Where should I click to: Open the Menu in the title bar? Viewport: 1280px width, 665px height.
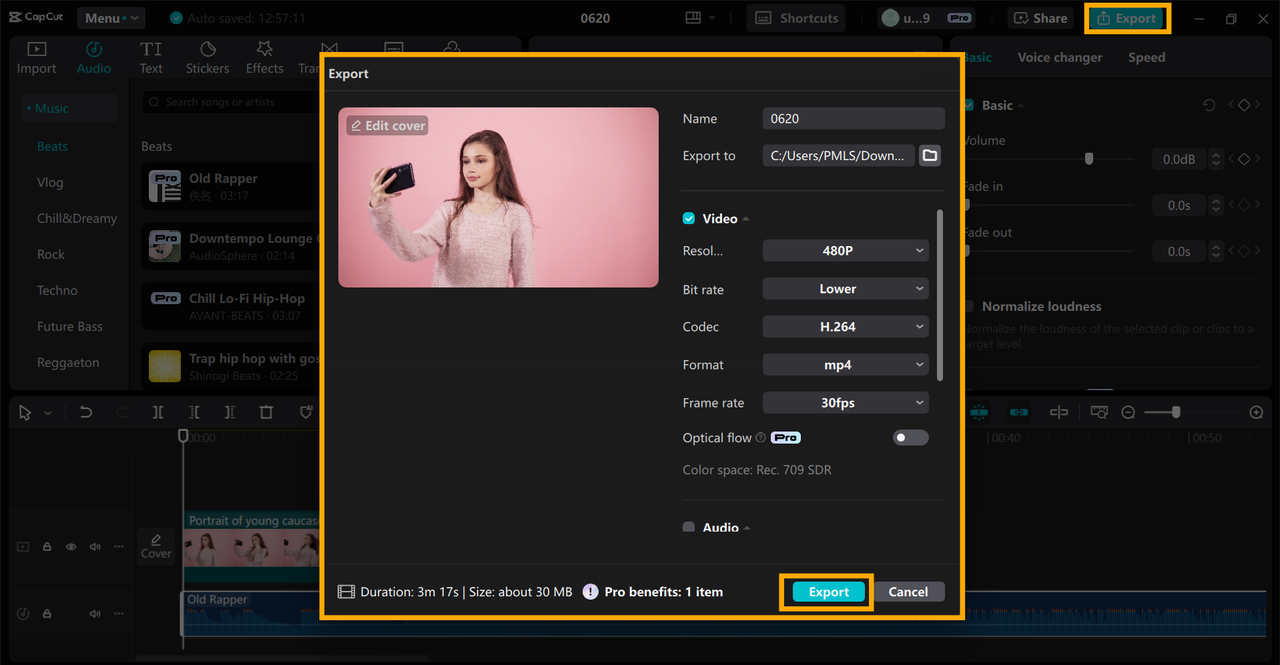click(x=110, y=17)
